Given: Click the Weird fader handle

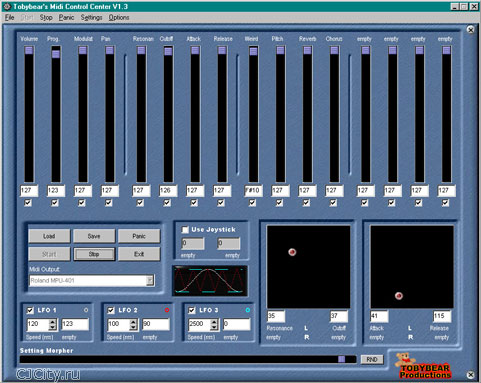Looking at the screenshot, I should click(254, 51).
